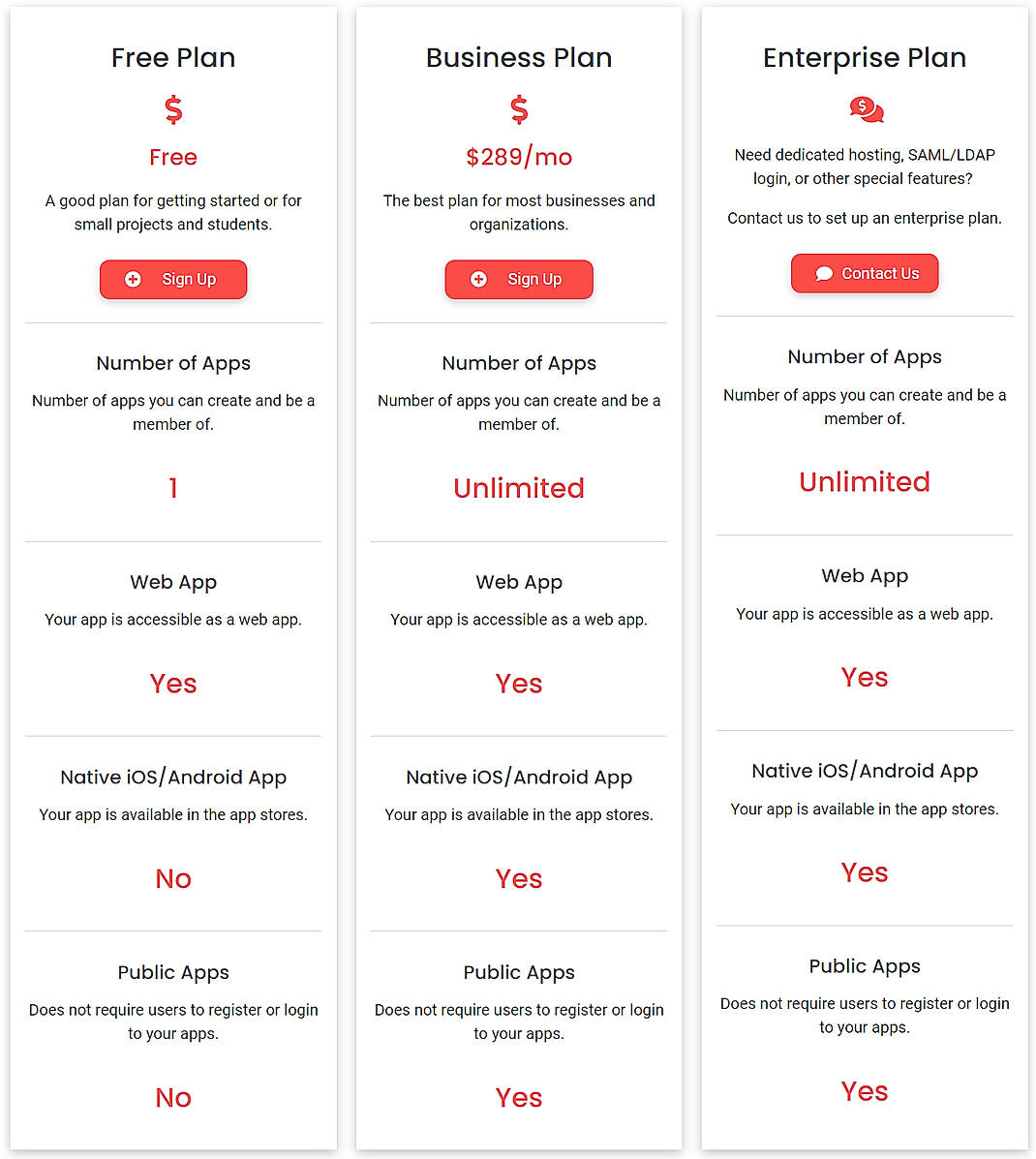This screenshot has height=1159, width=1036.
Task: Click Yes under Business Plan's Public Apps
Action: pos(519,1097)
